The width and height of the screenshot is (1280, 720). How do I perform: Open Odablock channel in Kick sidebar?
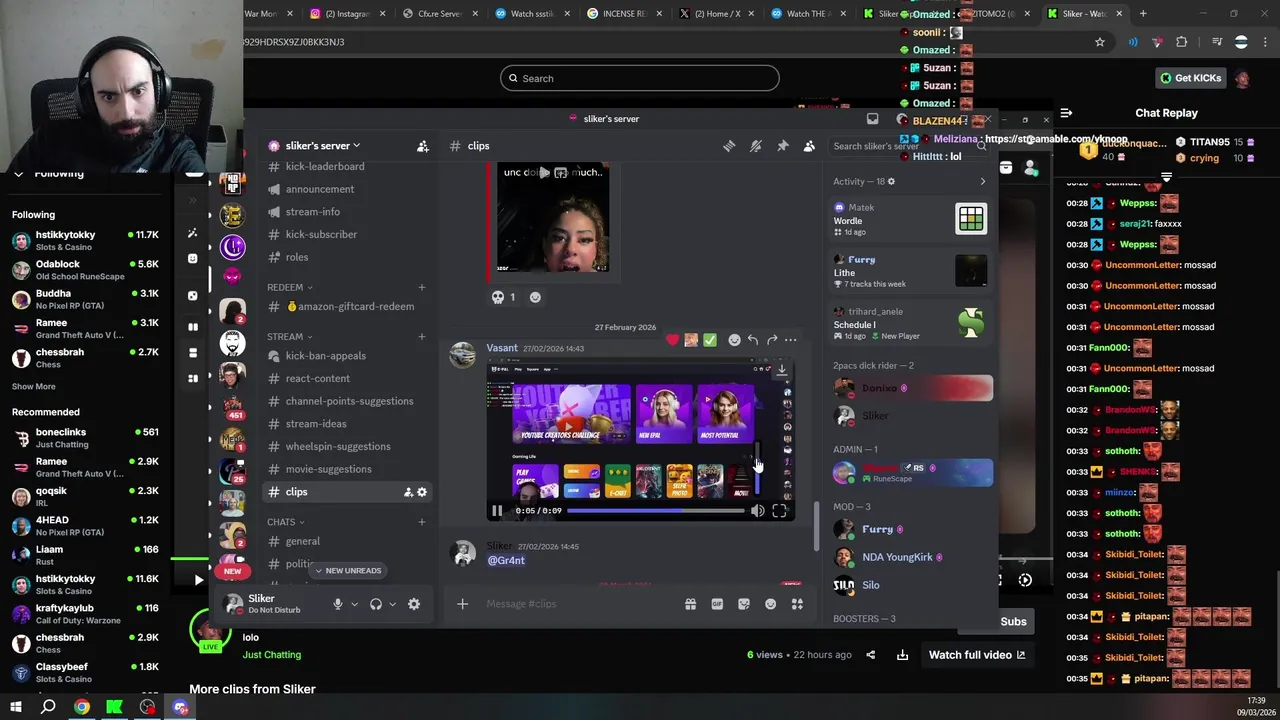pyautogui.click(x=85, y=270)
